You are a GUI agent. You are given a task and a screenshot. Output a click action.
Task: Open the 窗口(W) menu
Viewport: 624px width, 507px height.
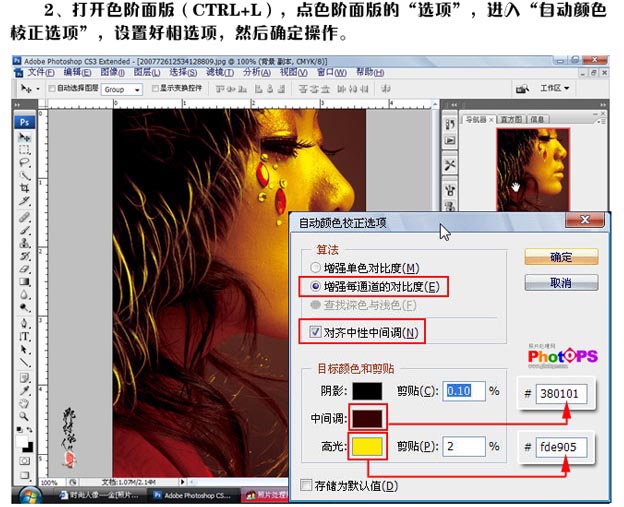coord(332,72)
